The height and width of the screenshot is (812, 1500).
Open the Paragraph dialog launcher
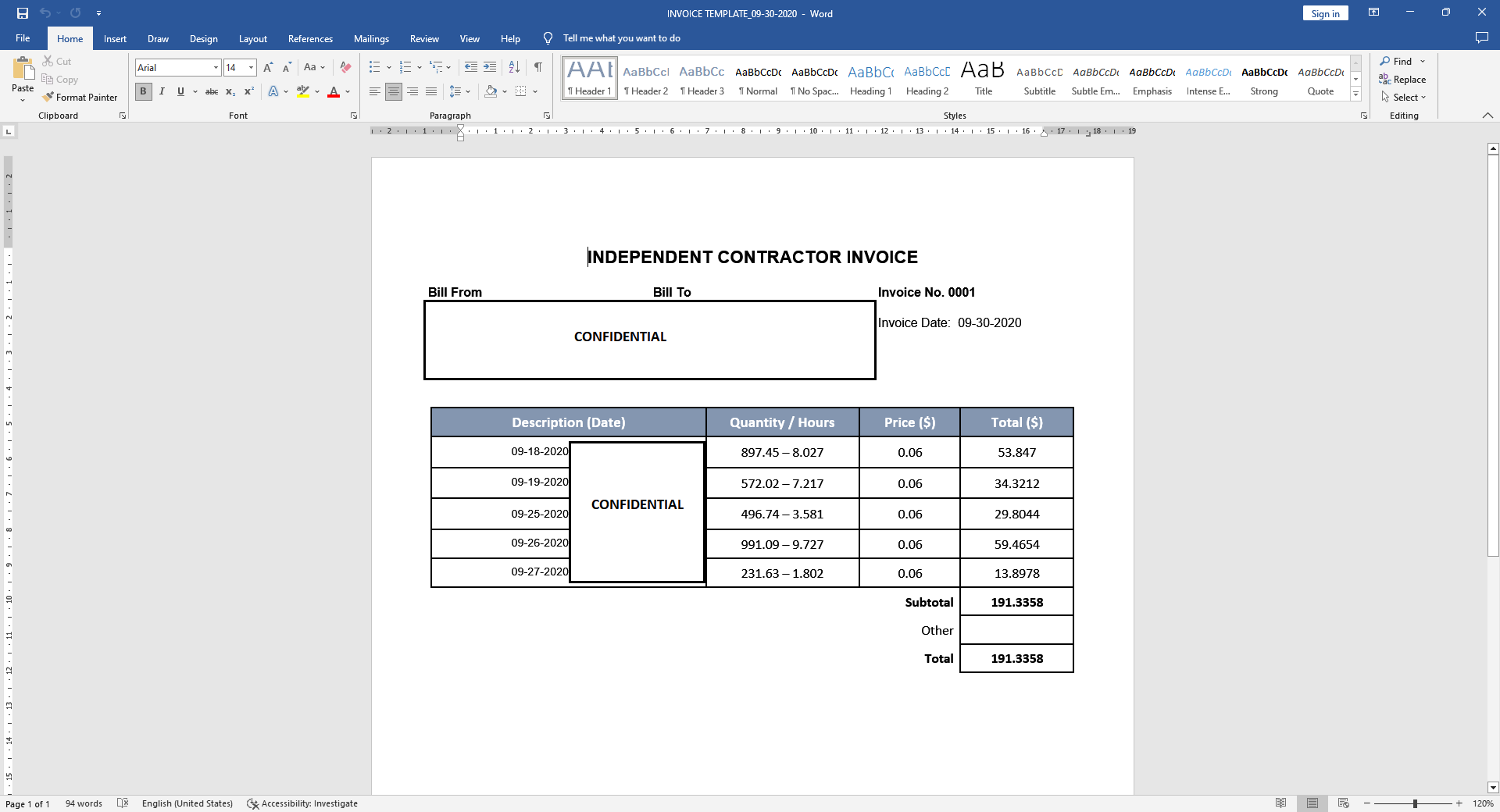(x=547, y=116)
